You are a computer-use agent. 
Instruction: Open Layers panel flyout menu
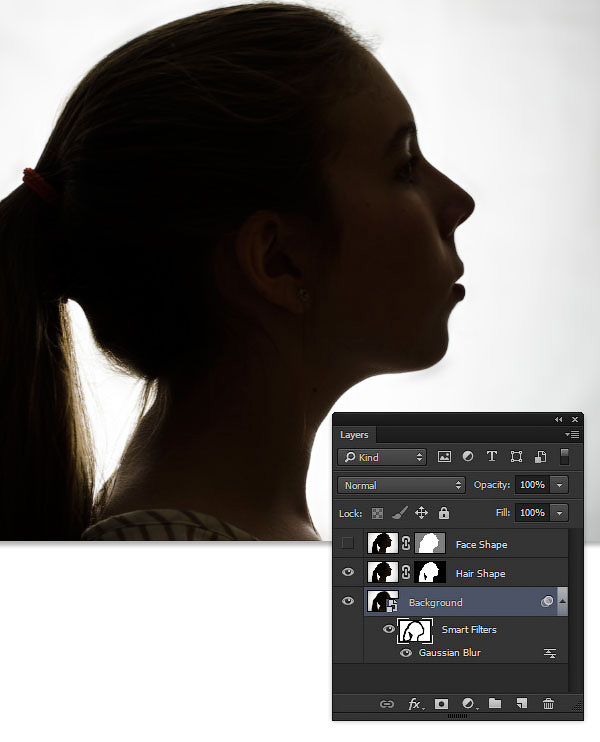pyautogui.click(x=572, y=434)
